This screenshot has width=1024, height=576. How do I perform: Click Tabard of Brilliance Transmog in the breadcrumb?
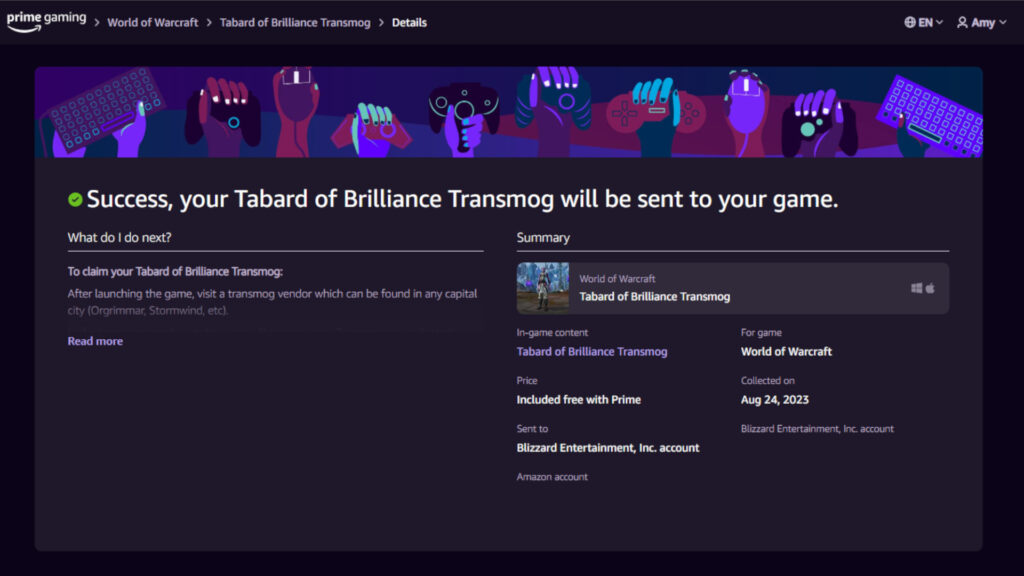[295, 21]
